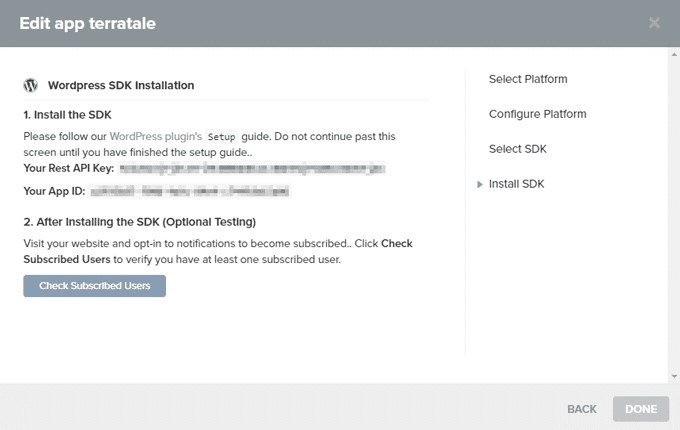
Task: Click the 'Wordpress SDK Installation' heading
Action: 121,85
